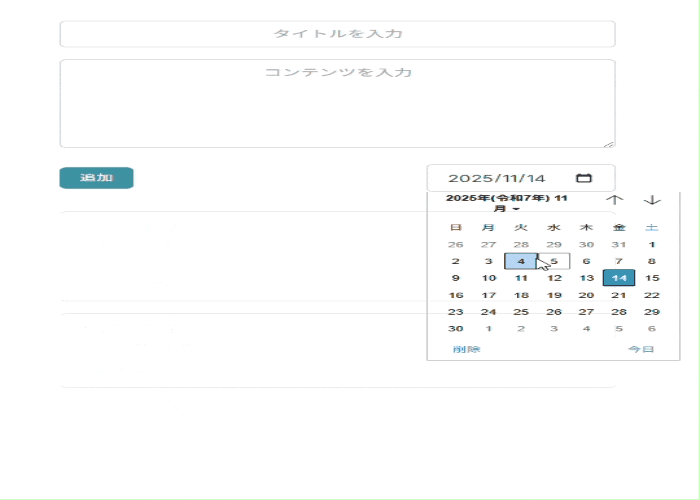700x500 pixels.
Task: Click the 今日 link in calendar
Action: coord(641,349)
